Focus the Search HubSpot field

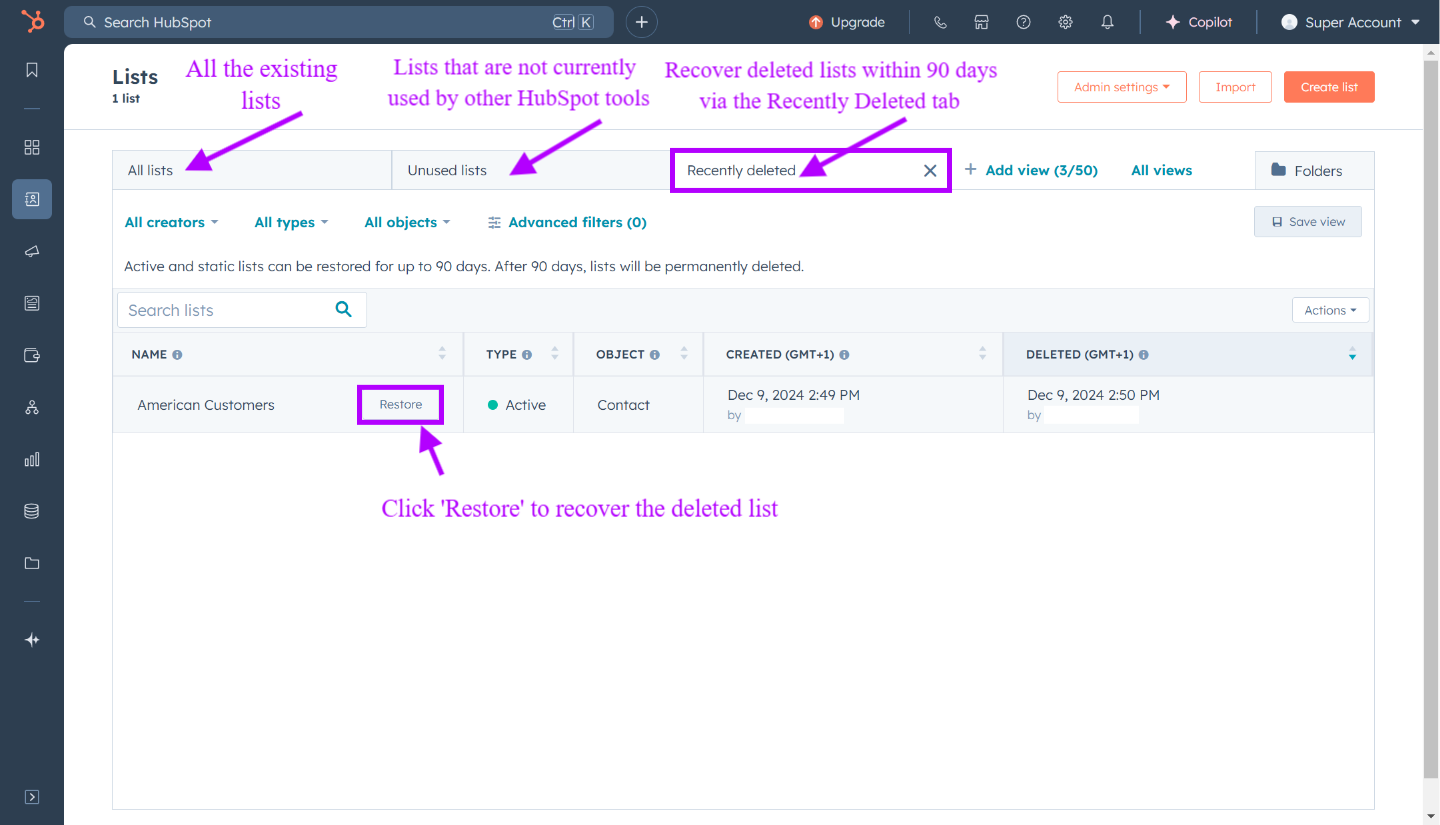[x=339, y=22]
